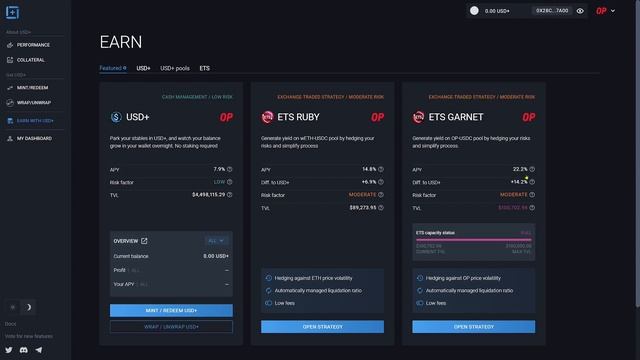This screenshot has width=640, height=360.
Task: Click Hedging against ETH price volatility text
Action: click(x=313, y=278)
